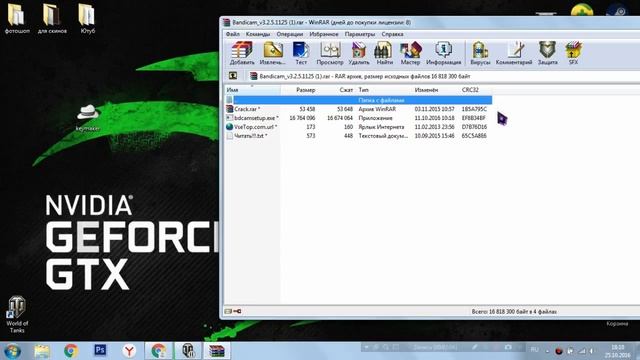Open File Explorer from the taskbar
Viewport: 640px width, 360px height.
click(x=42, y=351)
